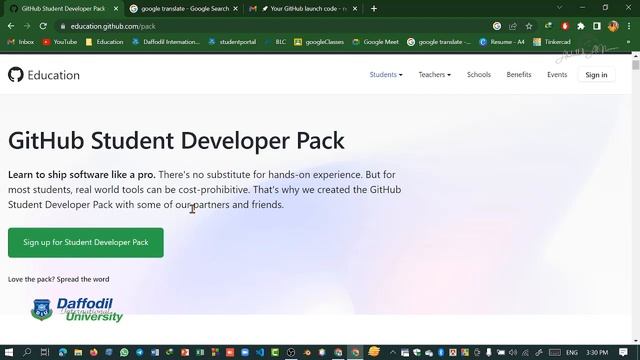Image resolution: width=640 pixels, height=360 pixels.
Task: Open Microsoft Edge from the taskbar
Action: 63,352
